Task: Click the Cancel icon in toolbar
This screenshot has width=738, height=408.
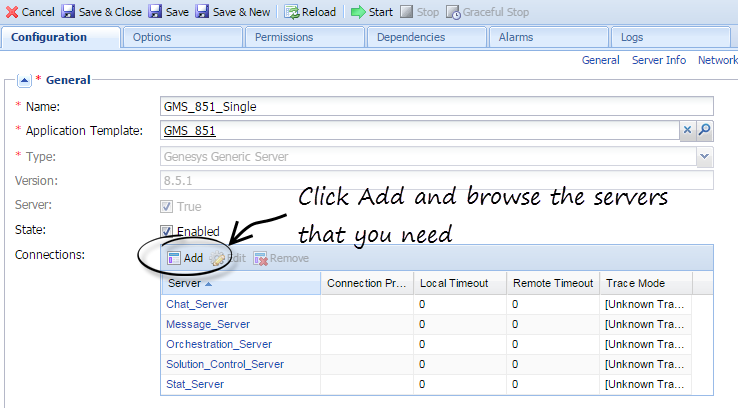Action: tap(11, 12)
